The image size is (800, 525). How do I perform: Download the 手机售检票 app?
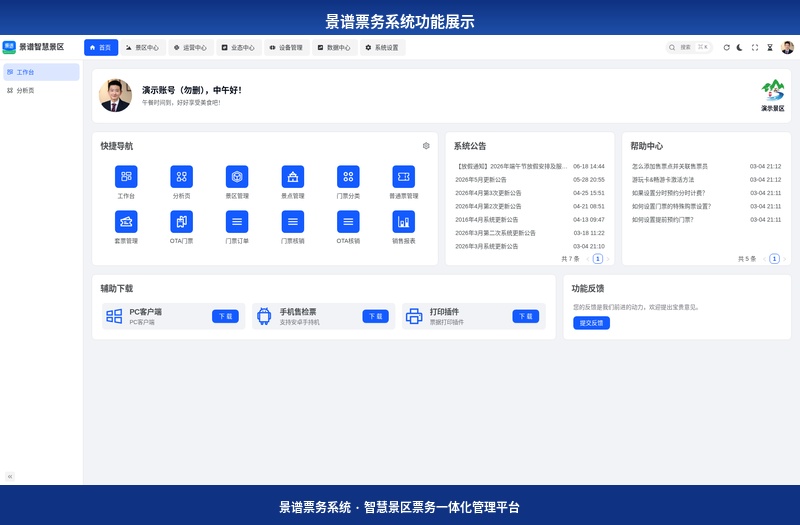[376, 316]
